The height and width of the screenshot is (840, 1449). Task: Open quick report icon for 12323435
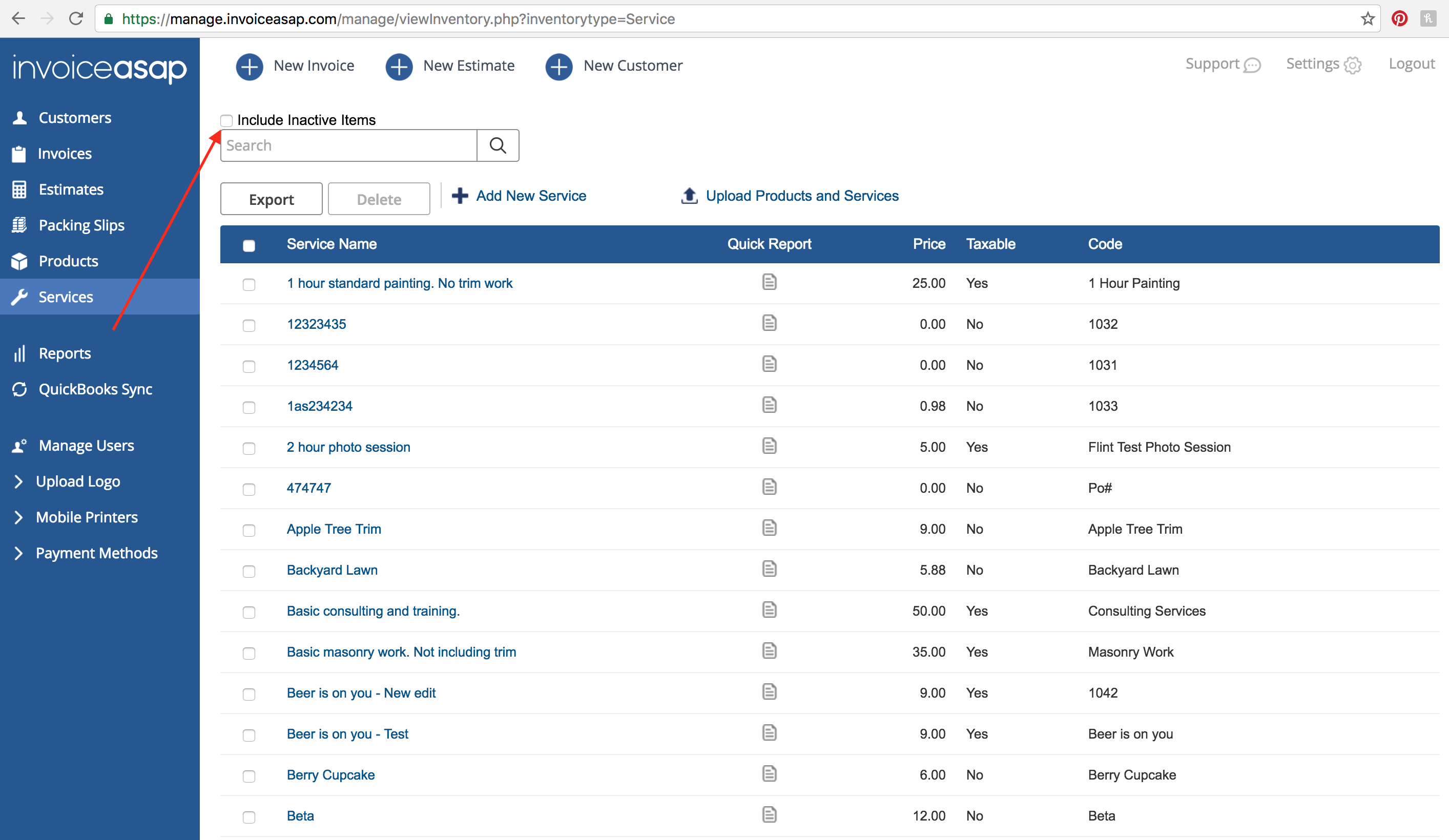770,323
